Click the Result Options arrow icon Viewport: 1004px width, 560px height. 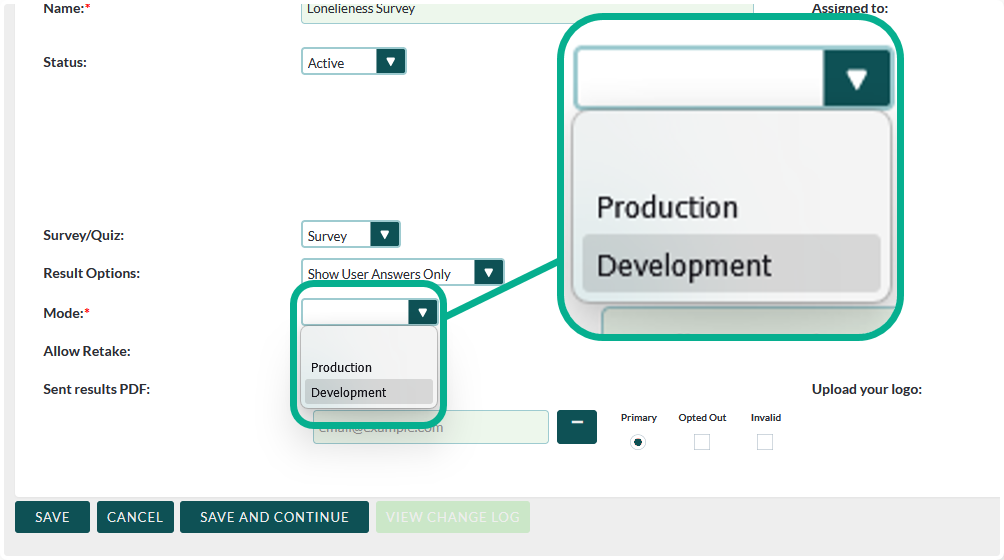[x=489, y=273]
